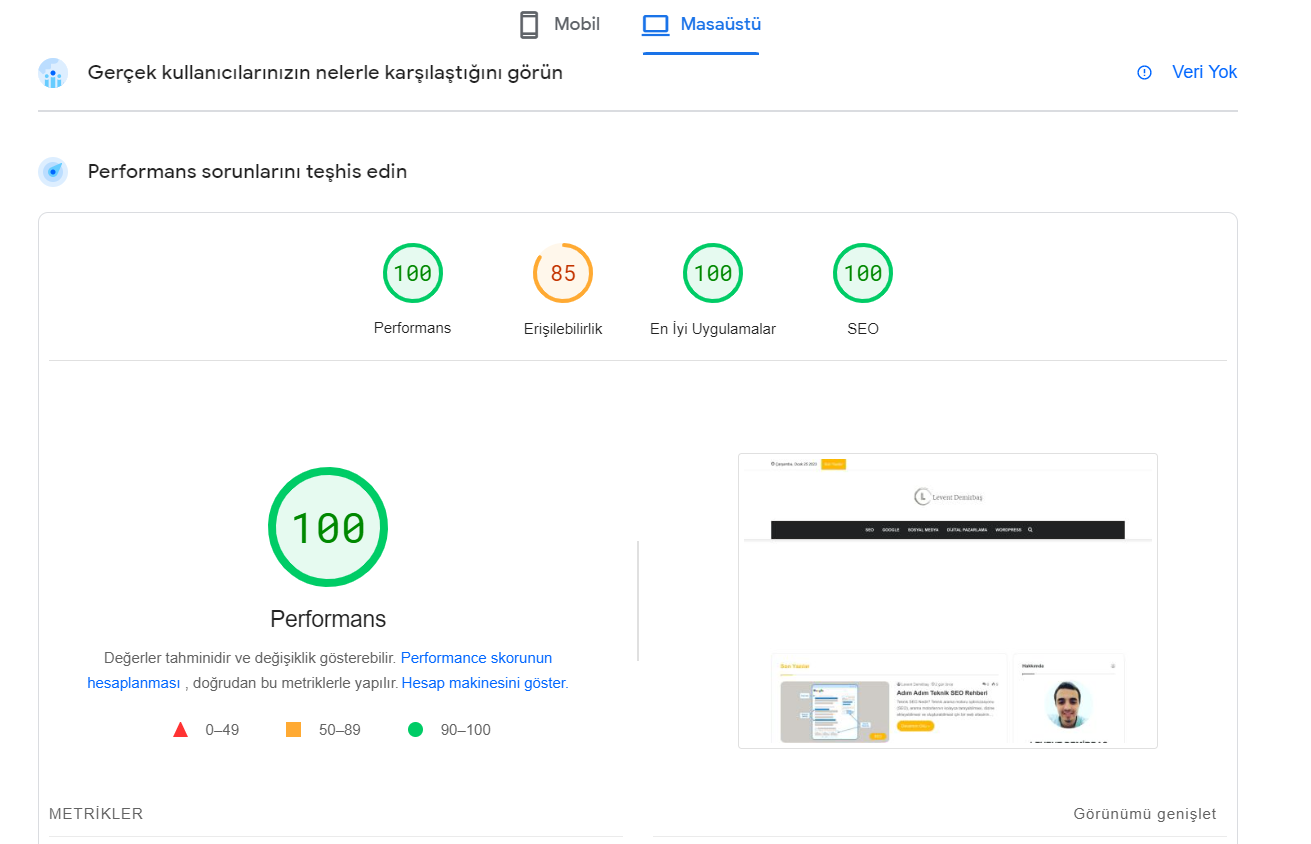Click the large Performans title text
Image resolution: width=1311 pixels, height=844 pixels.
[x=328, y=619]
